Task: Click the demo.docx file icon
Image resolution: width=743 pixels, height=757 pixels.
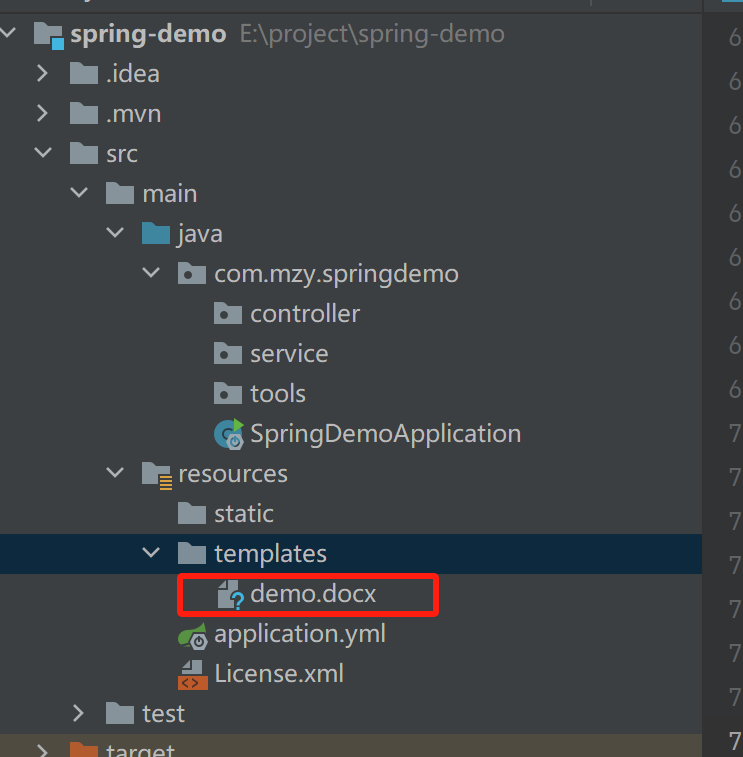Action: 230,594
